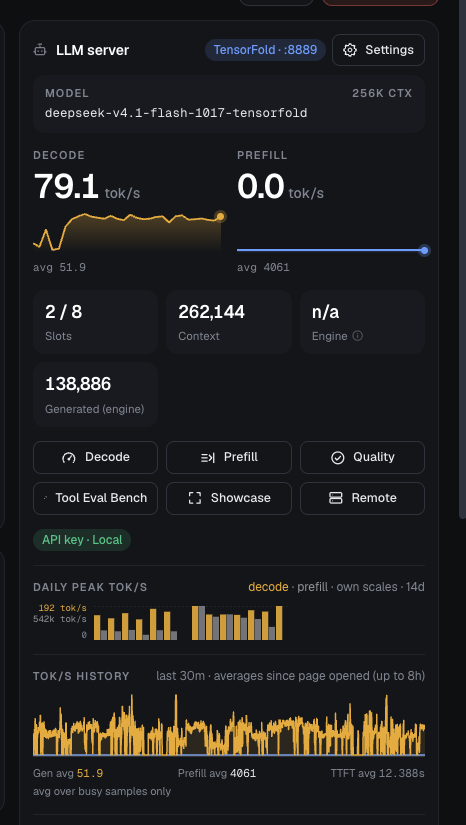Click the Prefill avg 4061 value
466x825 pixels.
click(243, 773)
